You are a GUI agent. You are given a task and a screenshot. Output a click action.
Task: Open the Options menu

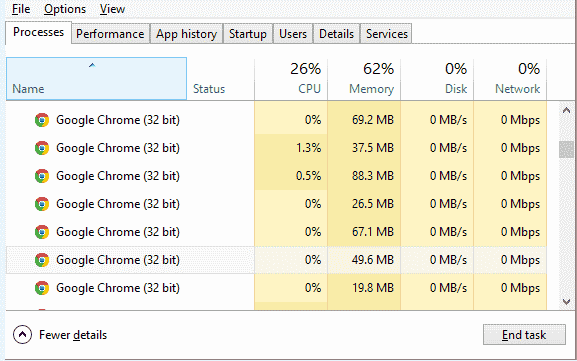click(x=65, y=9)
